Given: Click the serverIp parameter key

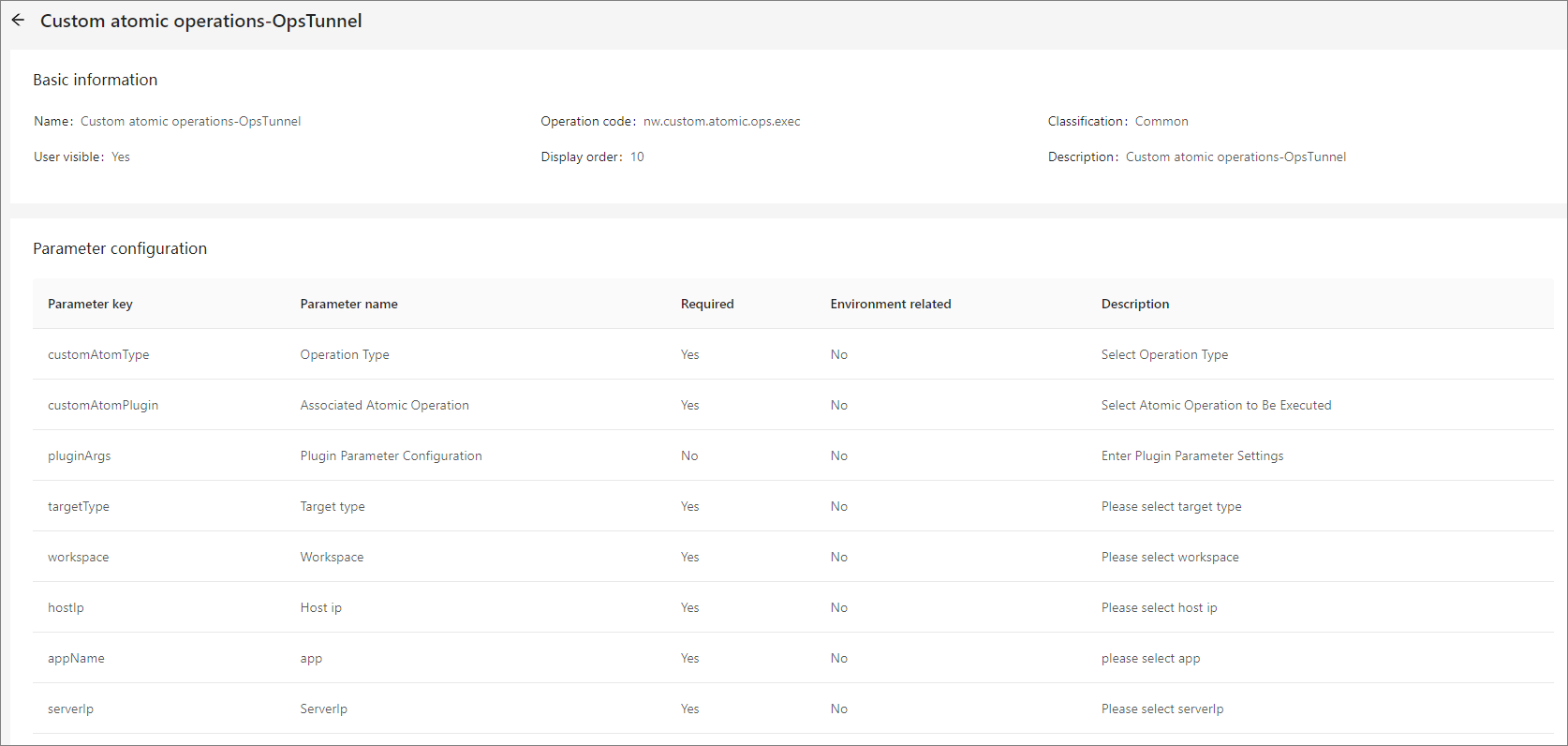Looking at the screenshot, I should tap(70, 709).
